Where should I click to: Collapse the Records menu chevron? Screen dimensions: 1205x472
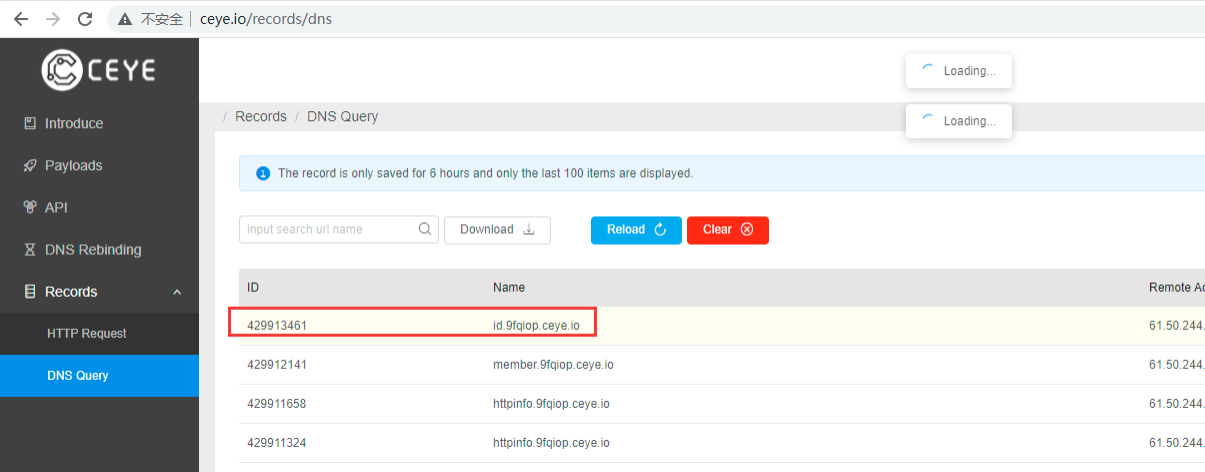coord(177,292)
